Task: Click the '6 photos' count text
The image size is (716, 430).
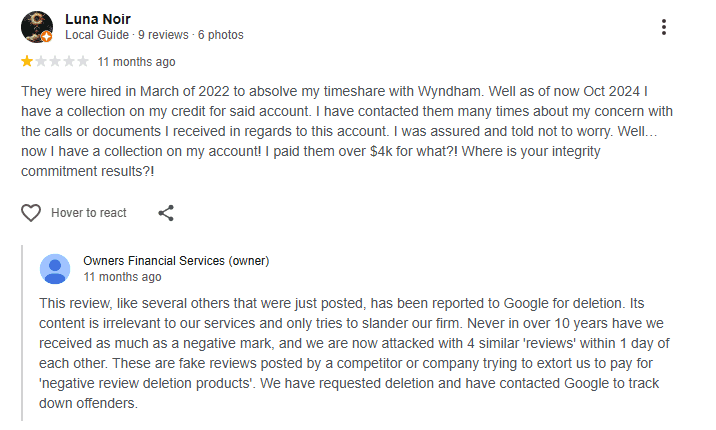Action: tap(220, 35)
